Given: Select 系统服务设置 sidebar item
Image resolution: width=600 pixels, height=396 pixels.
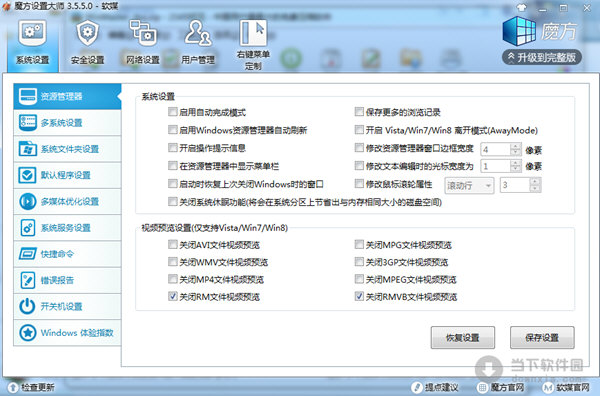Looking at the screenshot, I should coord(67,228).
